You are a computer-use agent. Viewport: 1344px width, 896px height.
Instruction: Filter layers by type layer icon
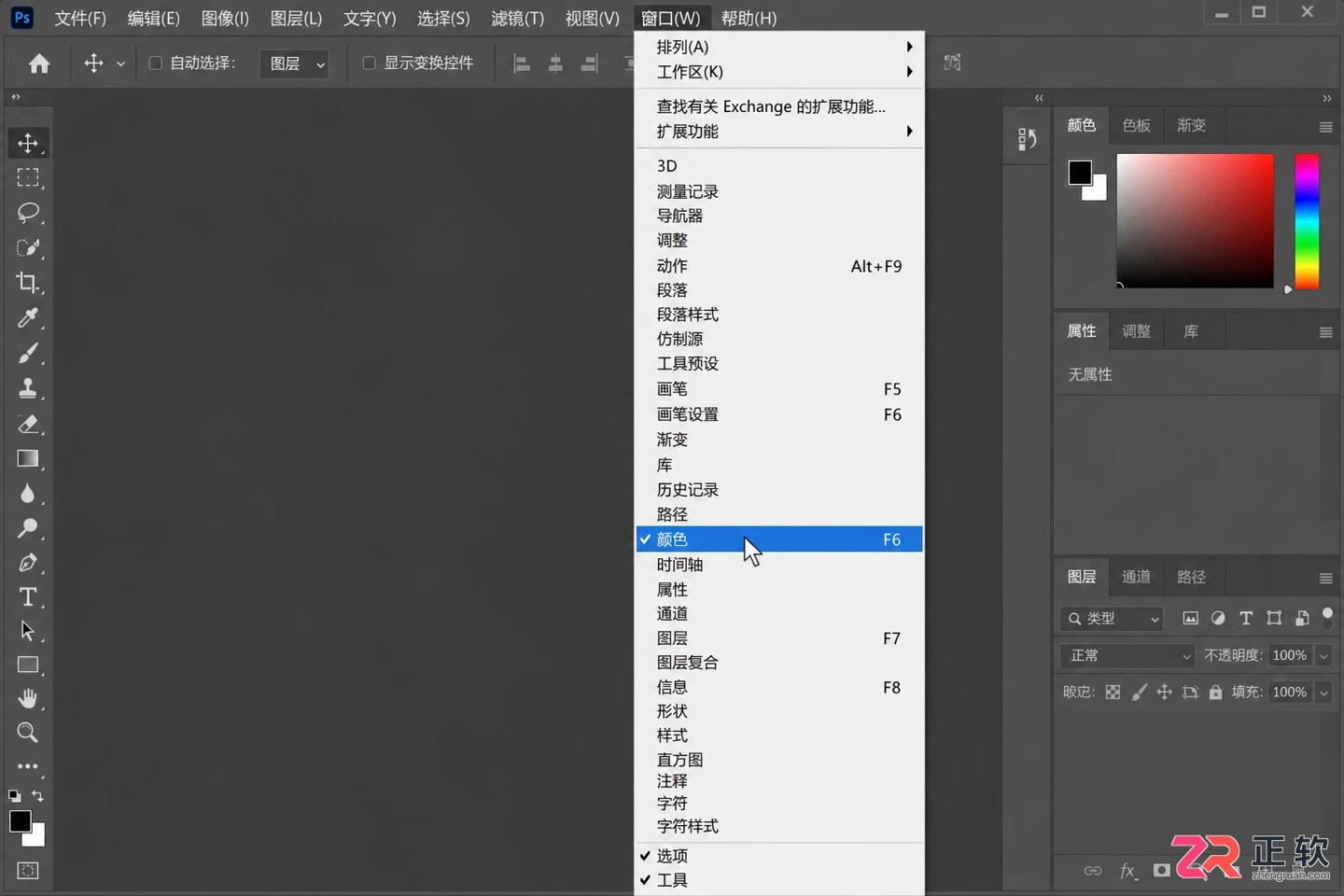[1246, 618]
